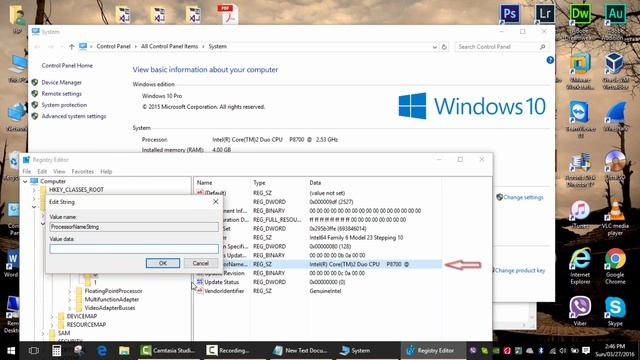The height and width of the screenshot is (360, 640).
Task: Go up one level in Control Panel
Action: point(71,47)
